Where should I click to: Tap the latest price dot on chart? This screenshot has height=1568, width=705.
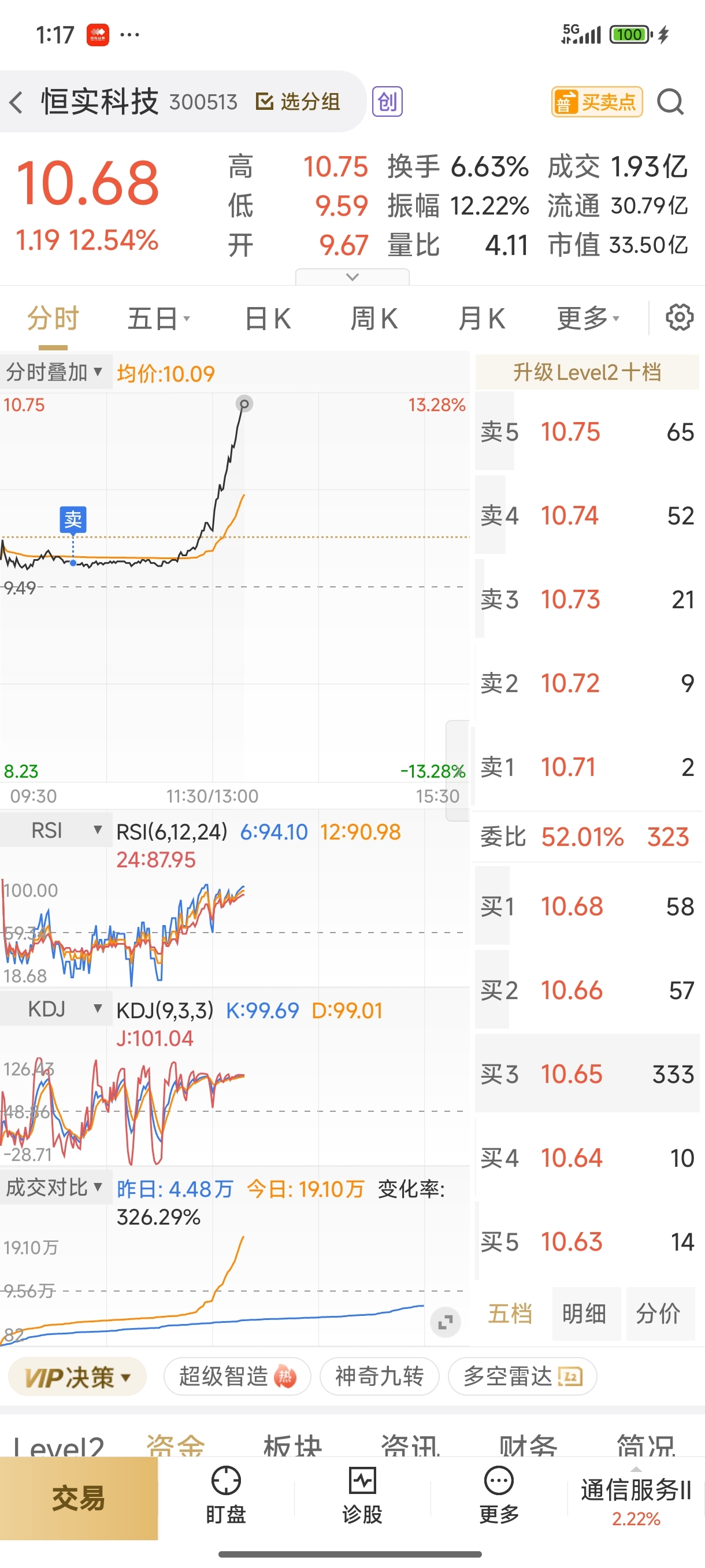tap(244, 404)
